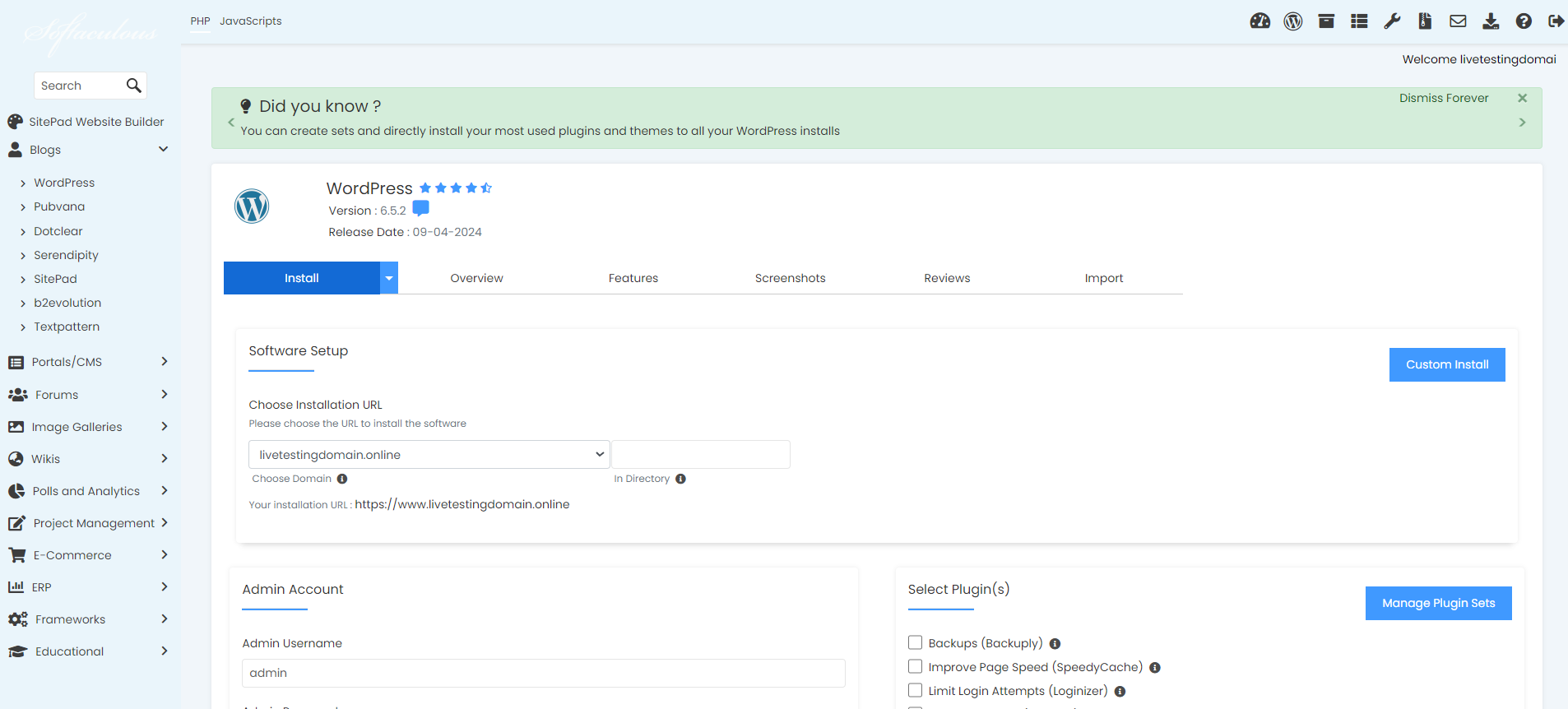Viewport: 1568px width, 709px height.
Task: Select the PHP menu item
Action: click(200, 21)
